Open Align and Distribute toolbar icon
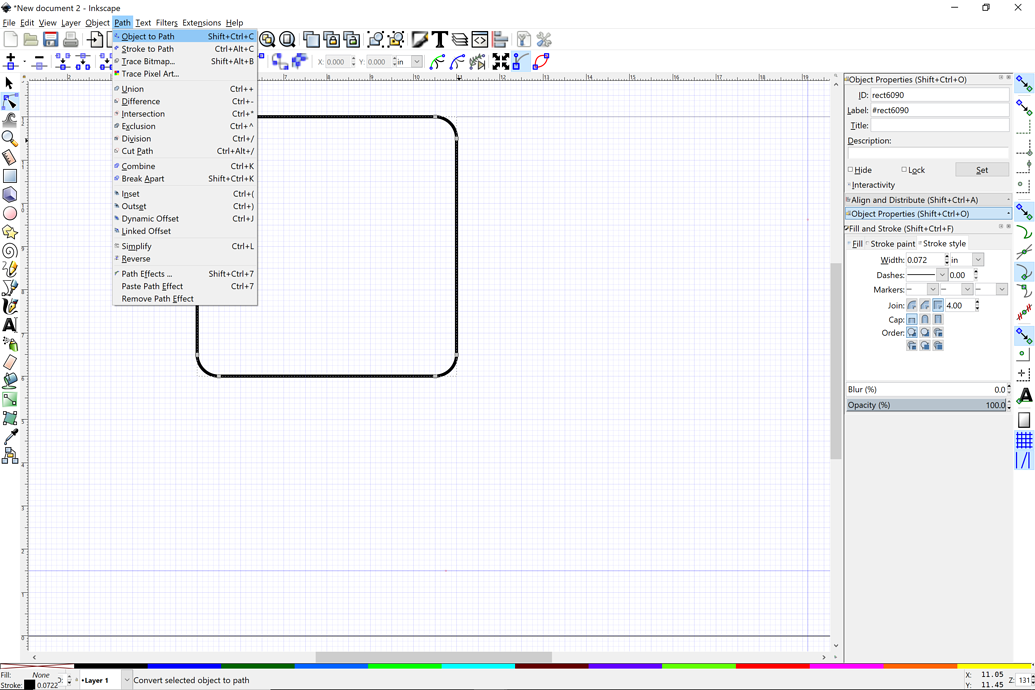This screenshot has width=1035, height=690. [500, 40]
